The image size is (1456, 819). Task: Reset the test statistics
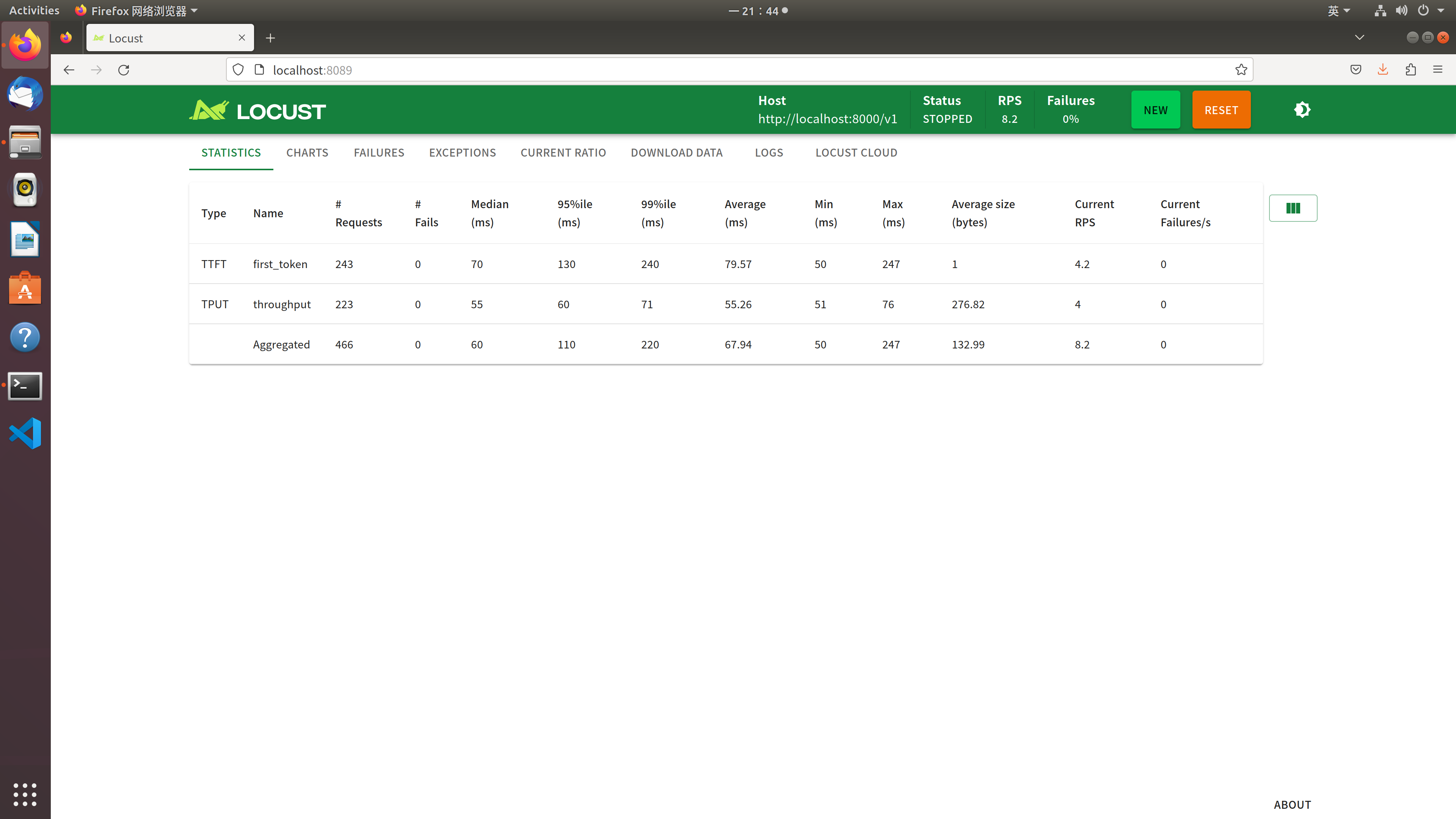coord(1221,110)
